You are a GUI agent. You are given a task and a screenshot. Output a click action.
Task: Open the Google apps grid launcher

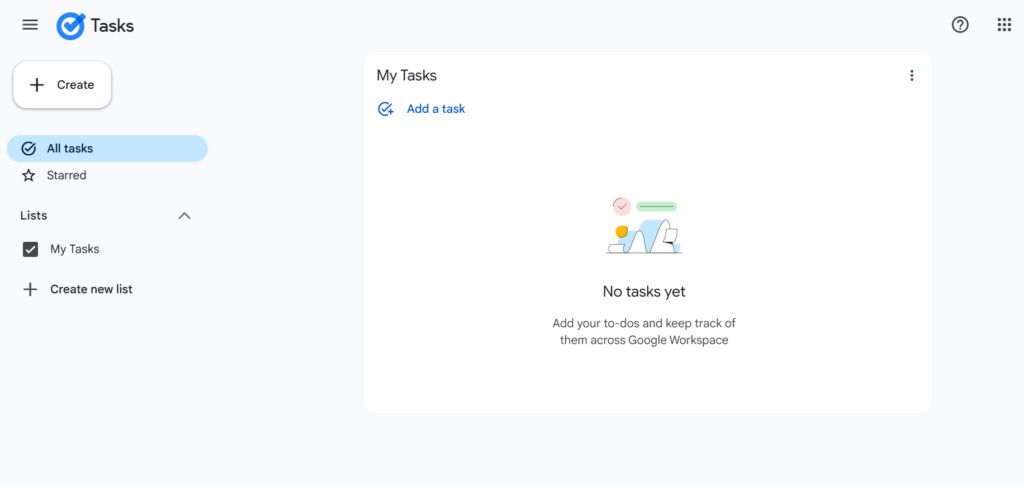tap(1004, 25)
